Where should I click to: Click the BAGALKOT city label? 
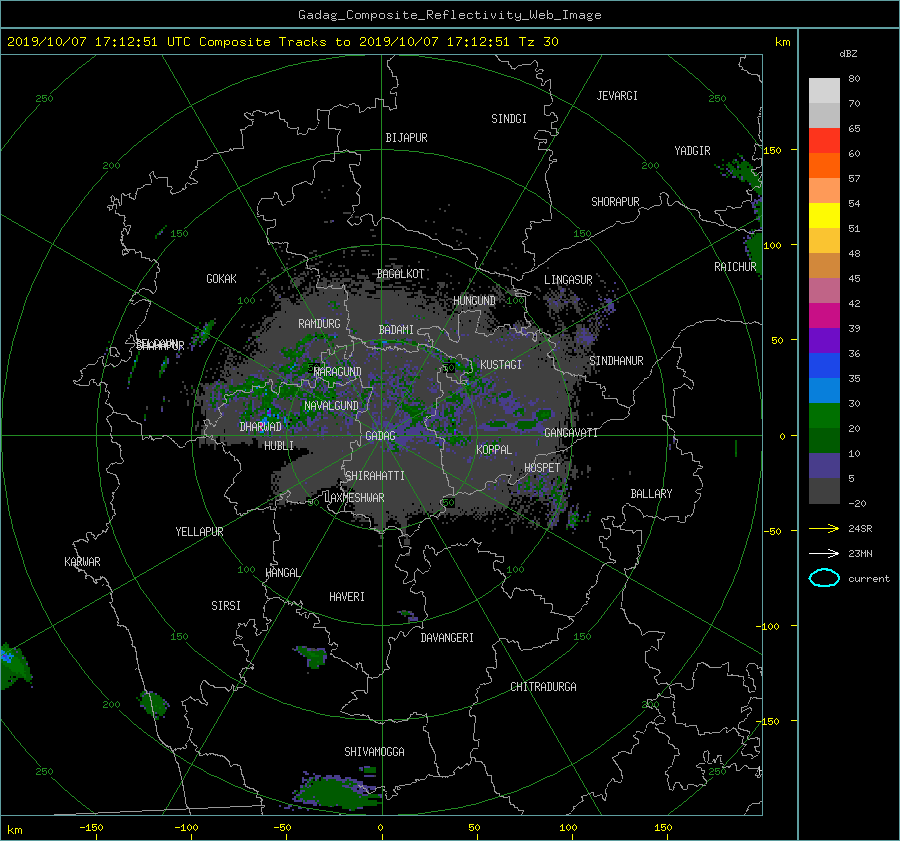(400, 274)
